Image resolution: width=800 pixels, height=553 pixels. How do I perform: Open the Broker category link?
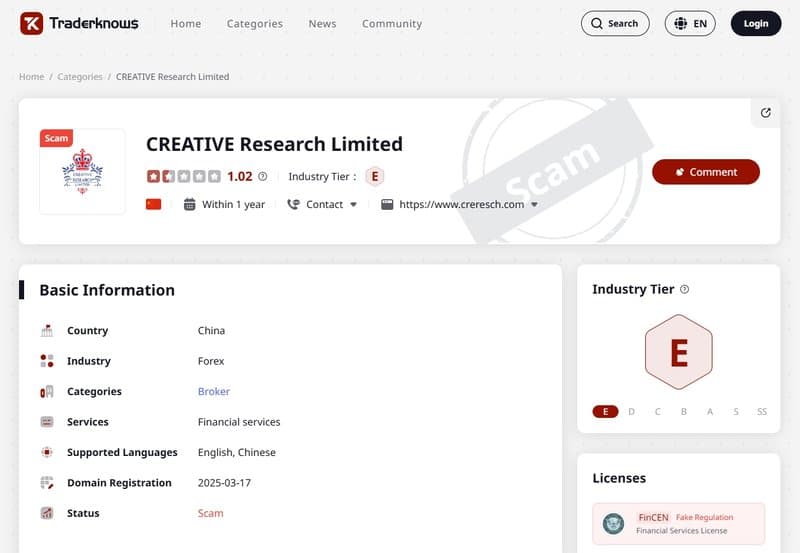[214, 391]
